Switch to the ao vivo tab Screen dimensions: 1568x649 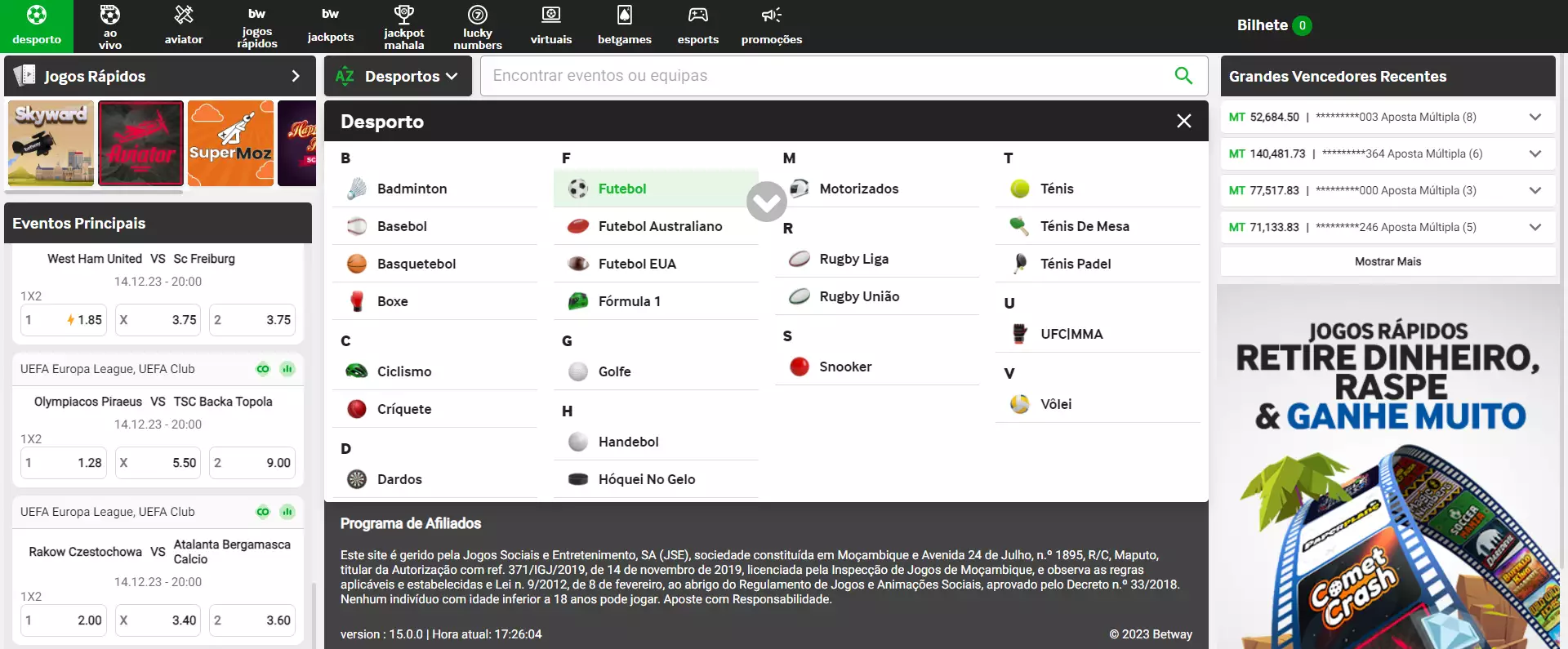click(x=110, y=24)
